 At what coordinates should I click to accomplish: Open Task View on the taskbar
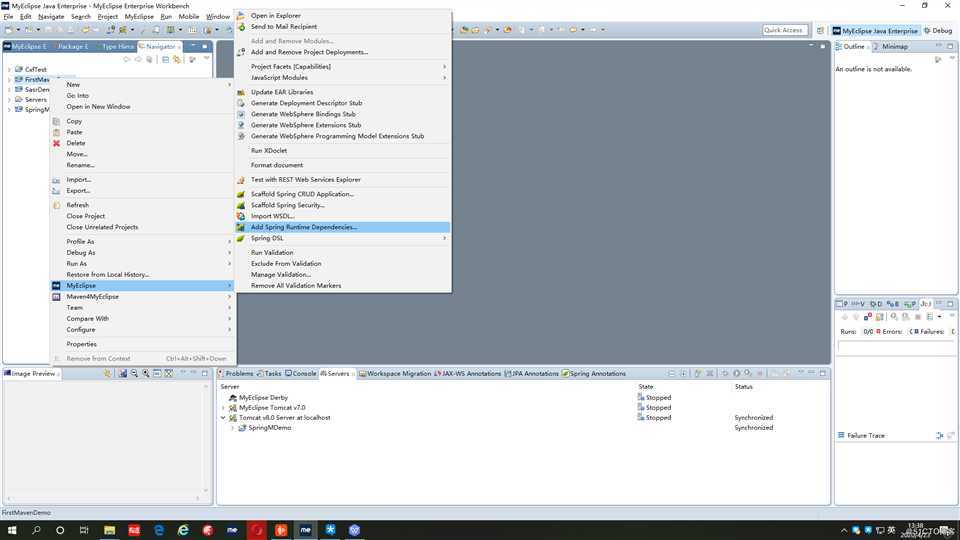(x=84, y=530)
